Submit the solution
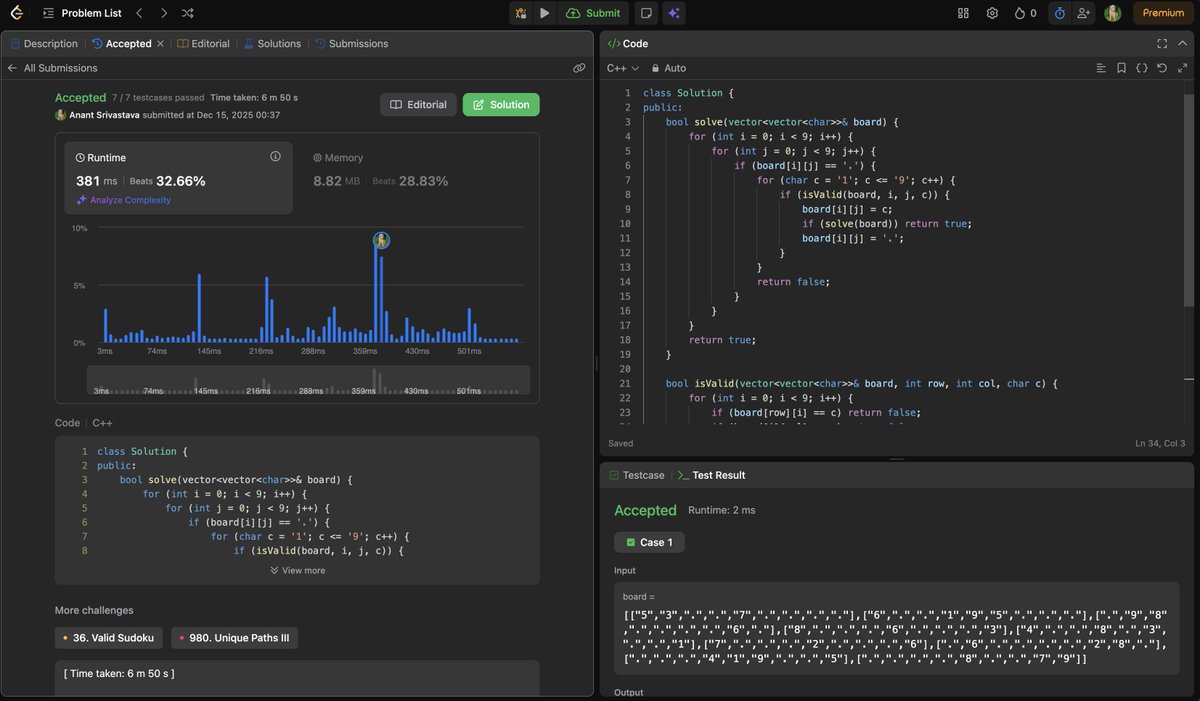Image resolution: width=1200 pixels, height=701 pixels. (593, 13)
